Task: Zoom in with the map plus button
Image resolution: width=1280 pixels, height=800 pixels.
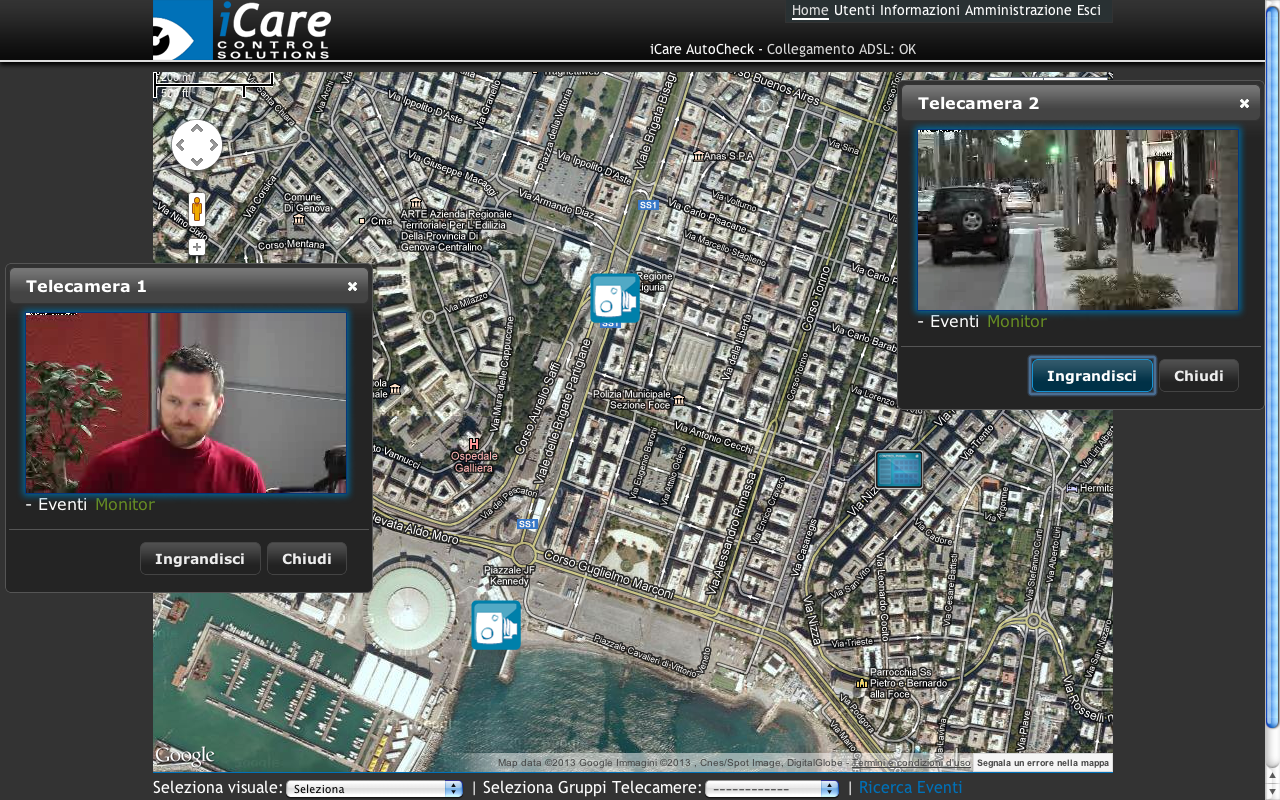Action: coord(197,247)
